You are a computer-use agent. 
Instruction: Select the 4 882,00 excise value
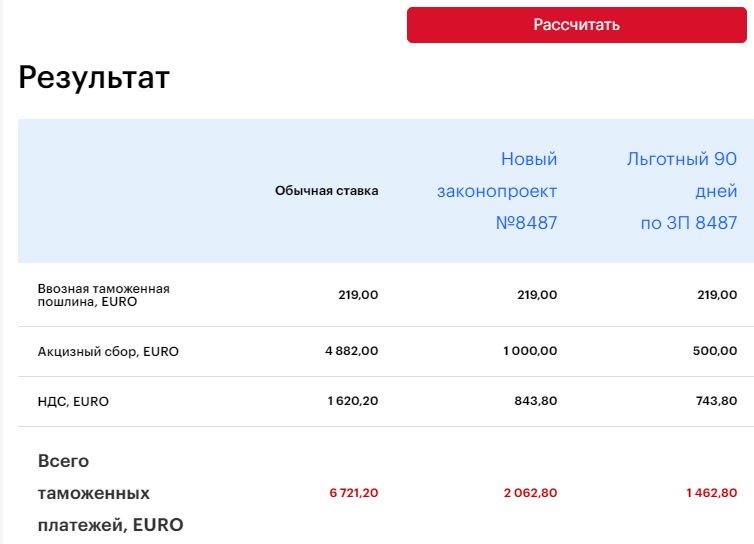(353, 351)
